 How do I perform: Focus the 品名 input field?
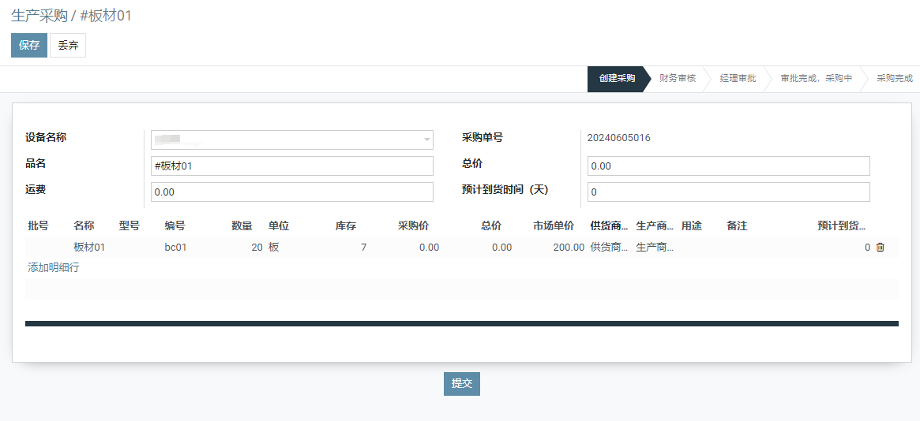(291, 166)
